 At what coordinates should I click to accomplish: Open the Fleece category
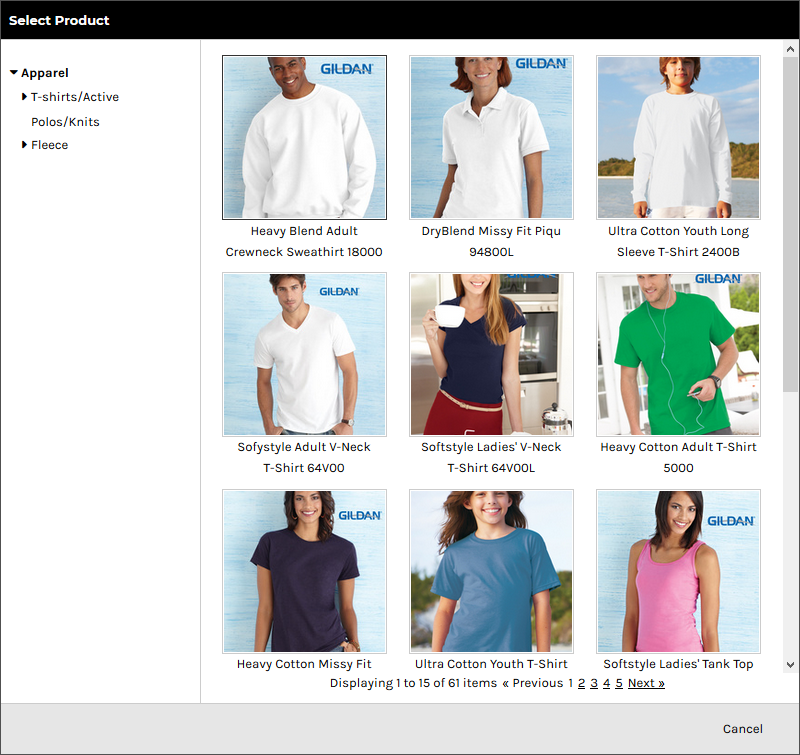point(49,144)
